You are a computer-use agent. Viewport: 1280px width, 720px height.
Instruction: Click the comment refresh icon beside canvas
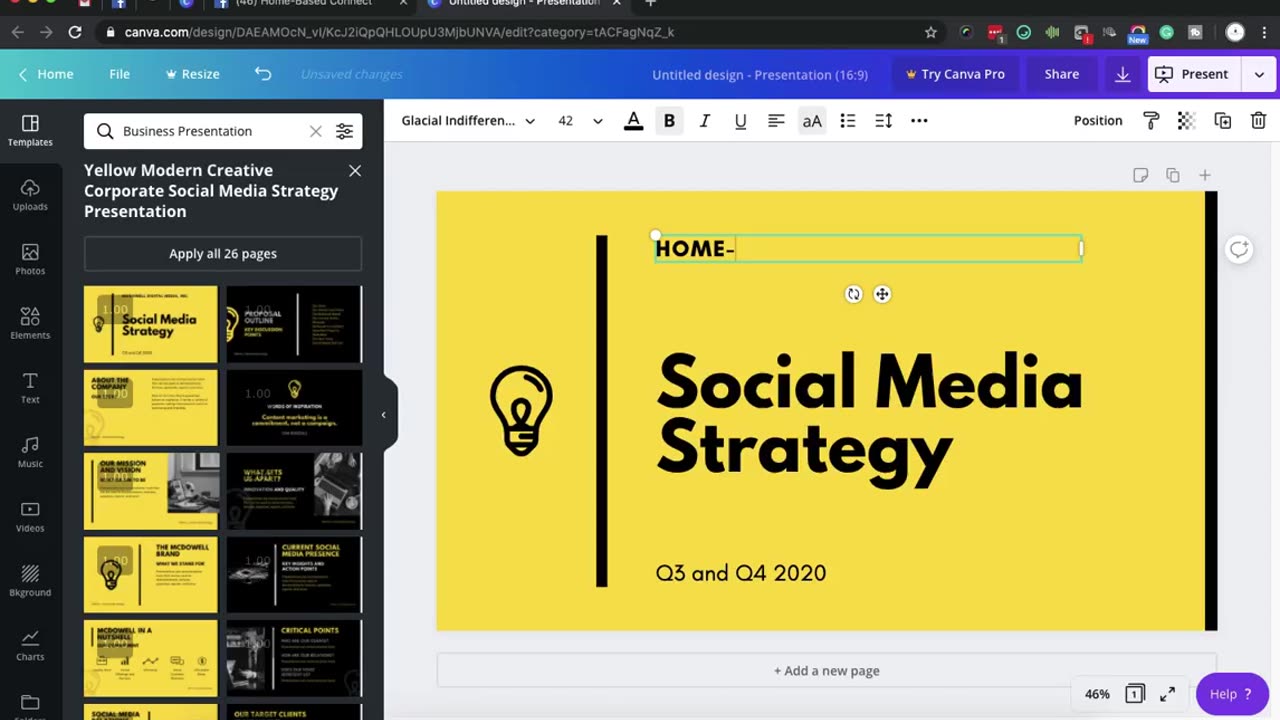click(1239, 249)
